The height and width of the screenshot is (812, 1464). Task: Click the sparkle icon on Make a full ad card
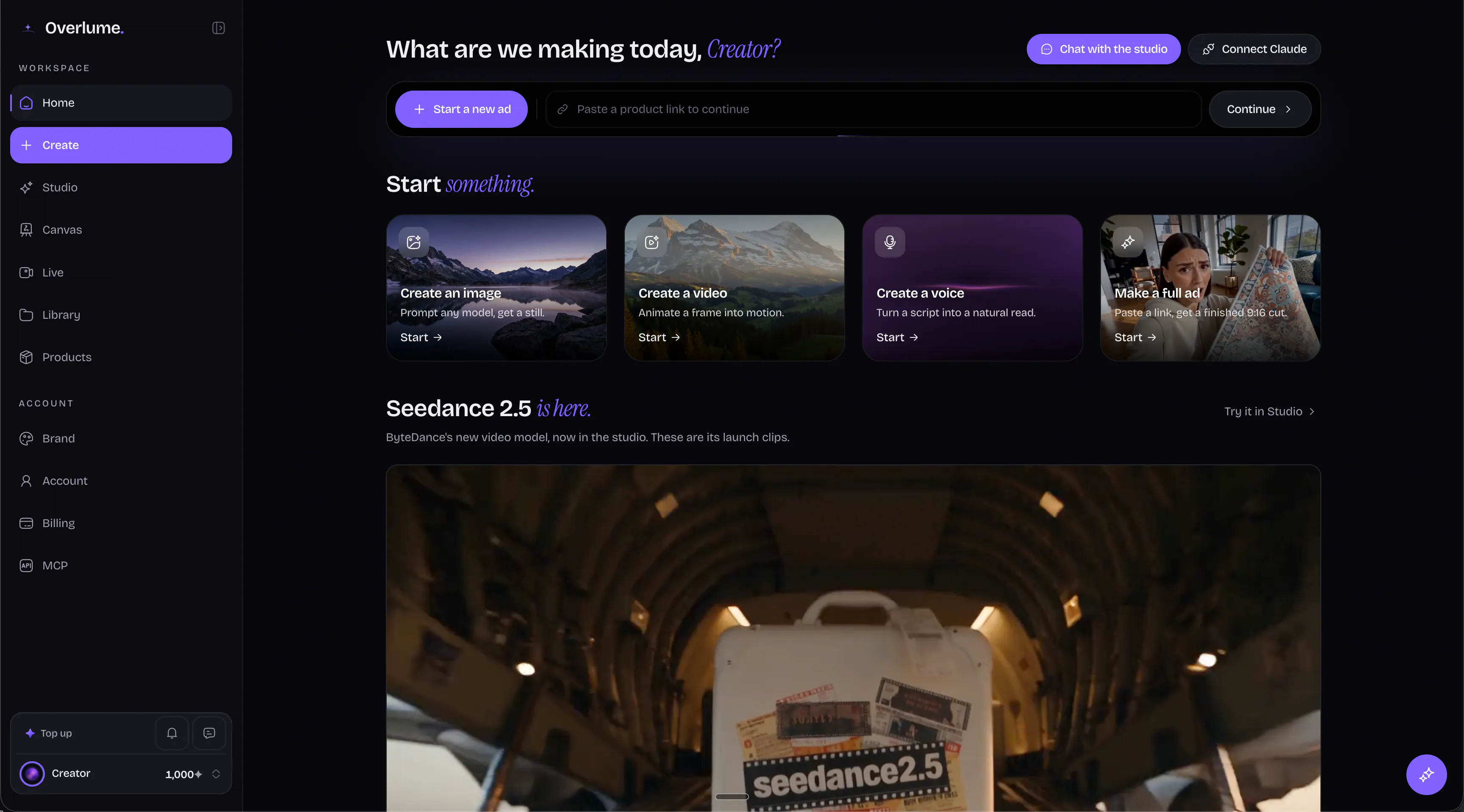(1128, 243)
